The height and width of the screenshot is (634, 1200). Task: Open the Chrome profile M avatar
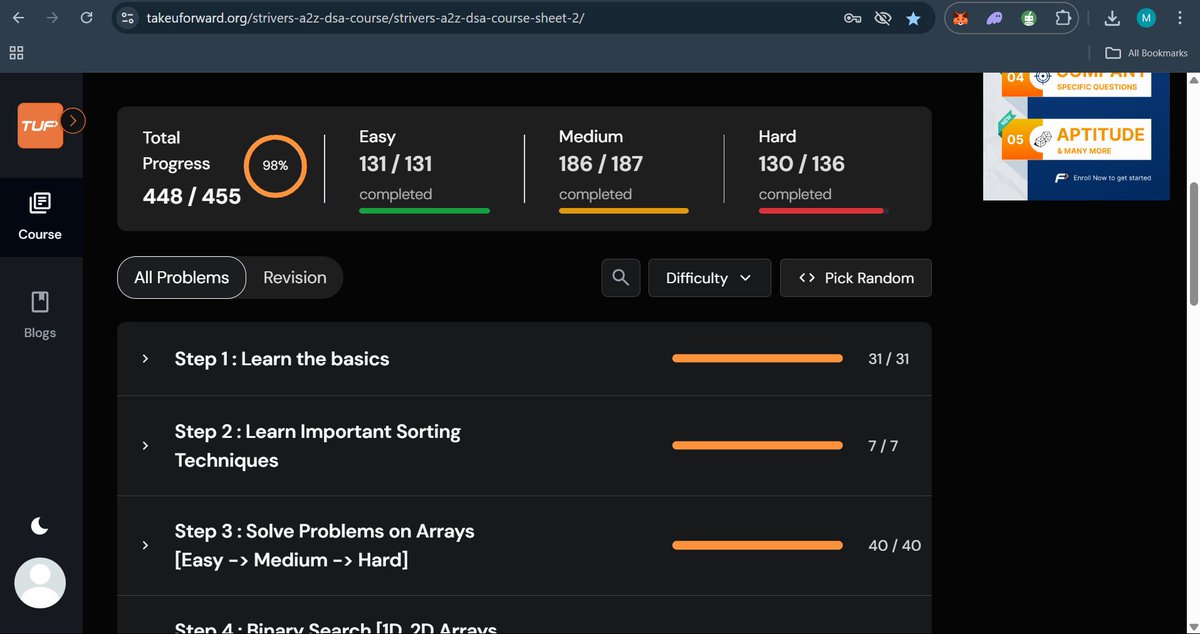(1146, 18)
